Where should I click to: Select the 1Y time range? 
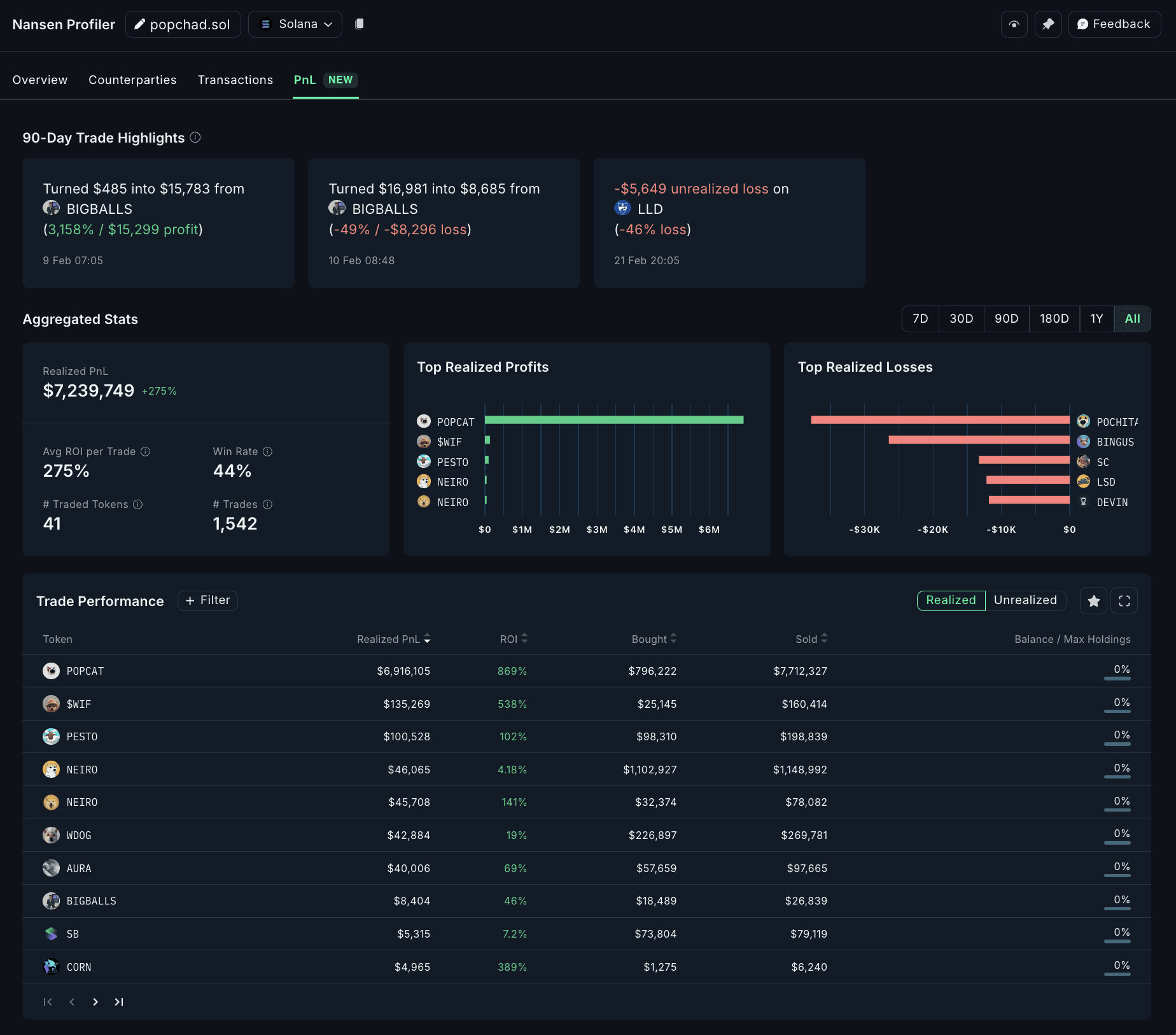pos(1096,319)
